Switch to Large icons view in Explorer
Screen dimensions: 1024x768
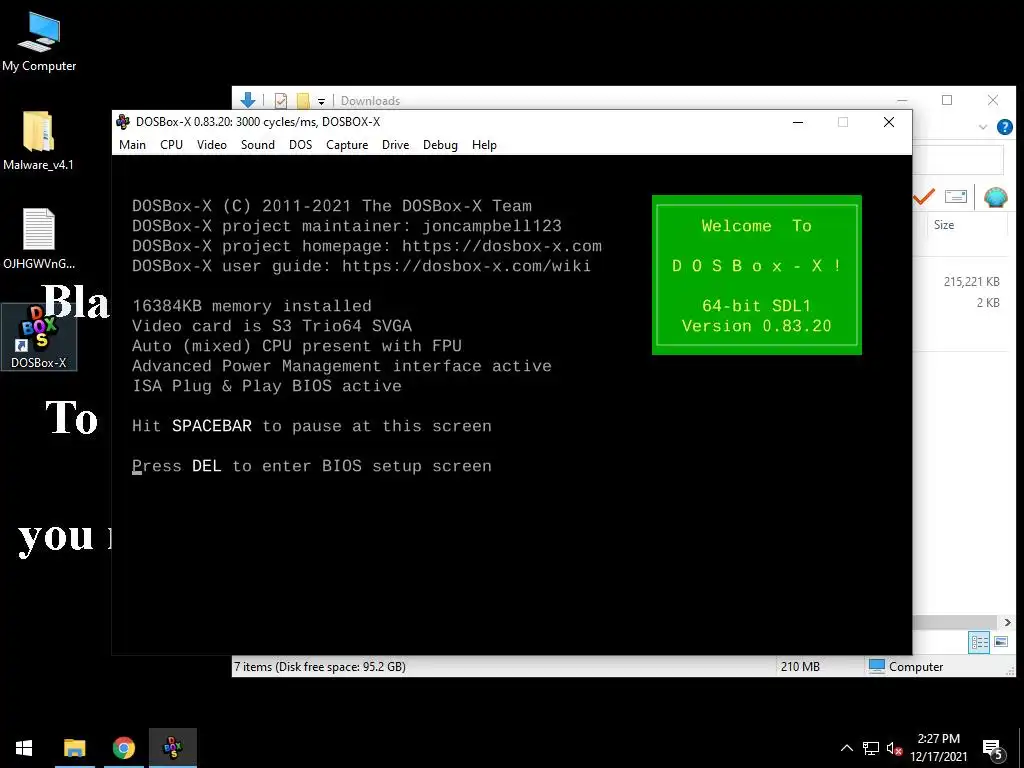point(1000,642)
